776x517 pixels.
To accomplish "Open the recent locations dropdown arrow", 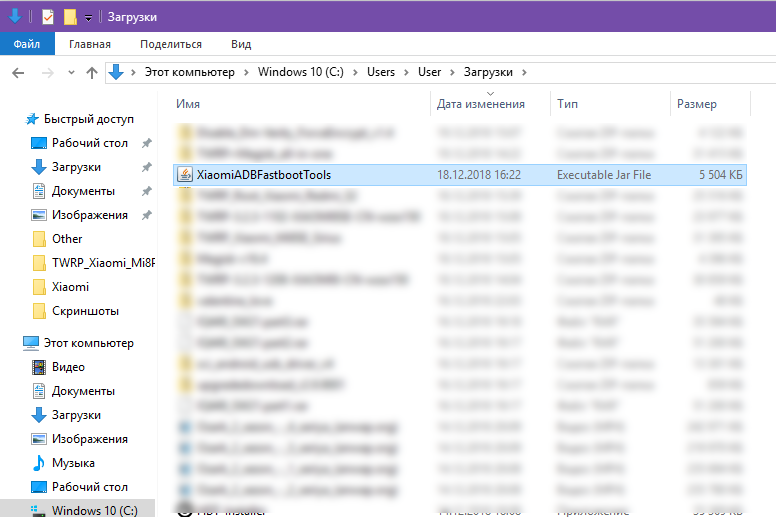I will [x=69, y=73].
